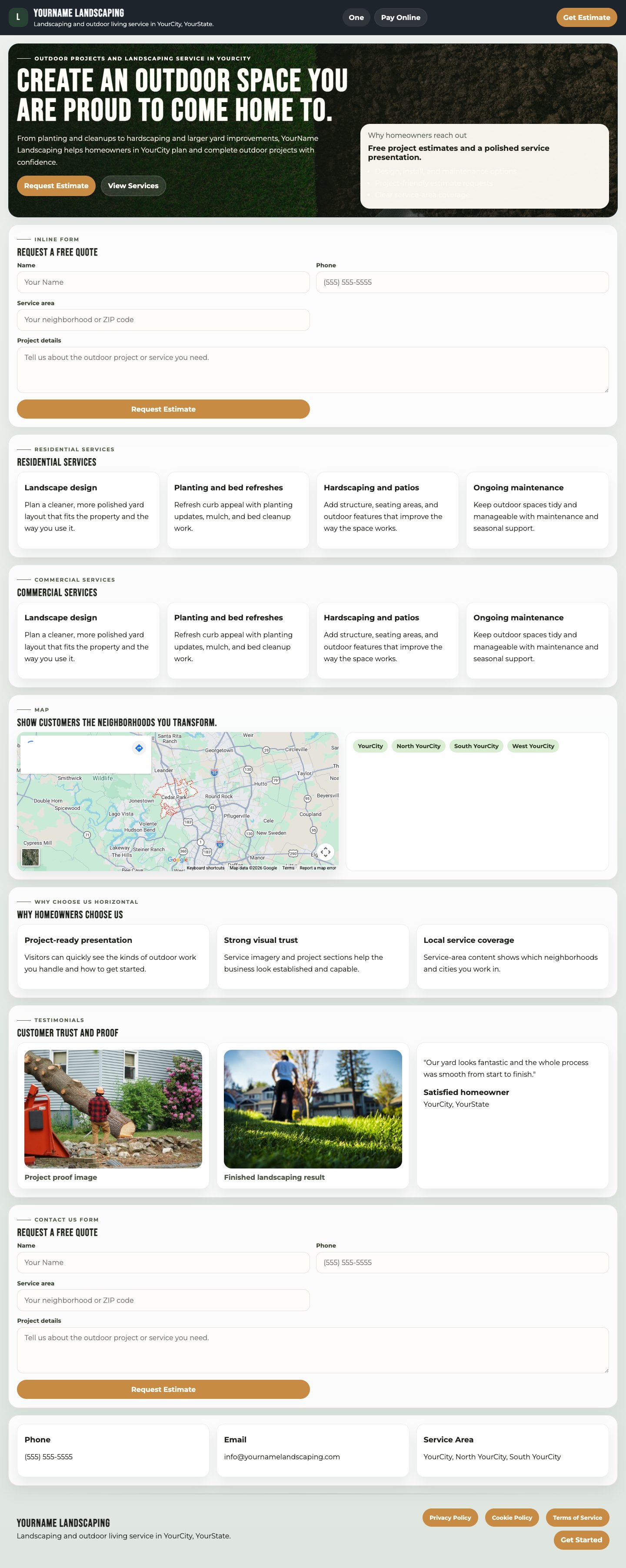Click the North YourCity area chip

pyautogui.click(x=418, y=746)
